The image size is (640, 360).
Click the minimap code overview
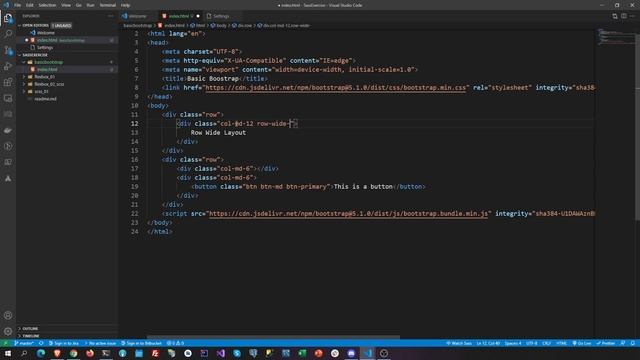pos(616,37)
